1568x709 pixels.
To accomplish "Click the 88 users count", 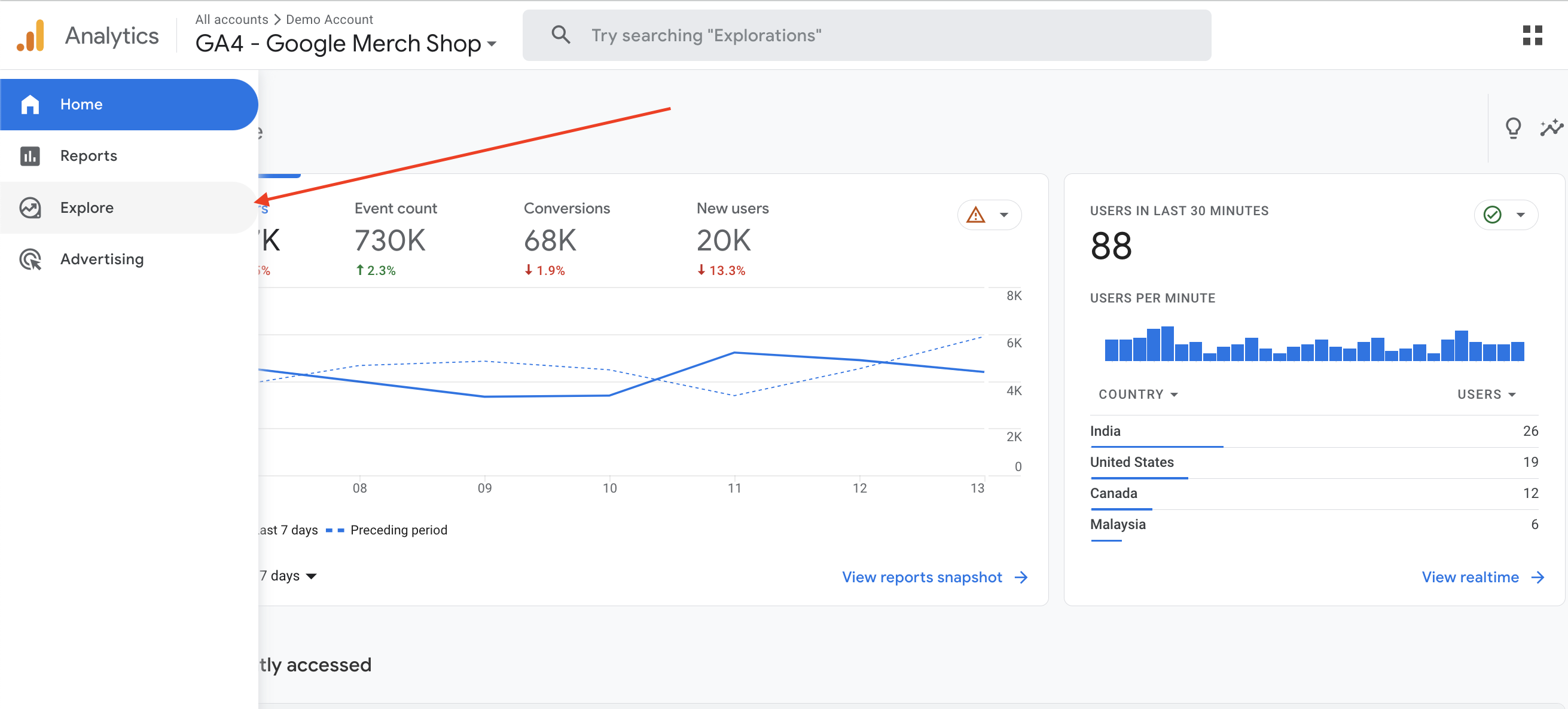I will click(x=1111, y=246).
